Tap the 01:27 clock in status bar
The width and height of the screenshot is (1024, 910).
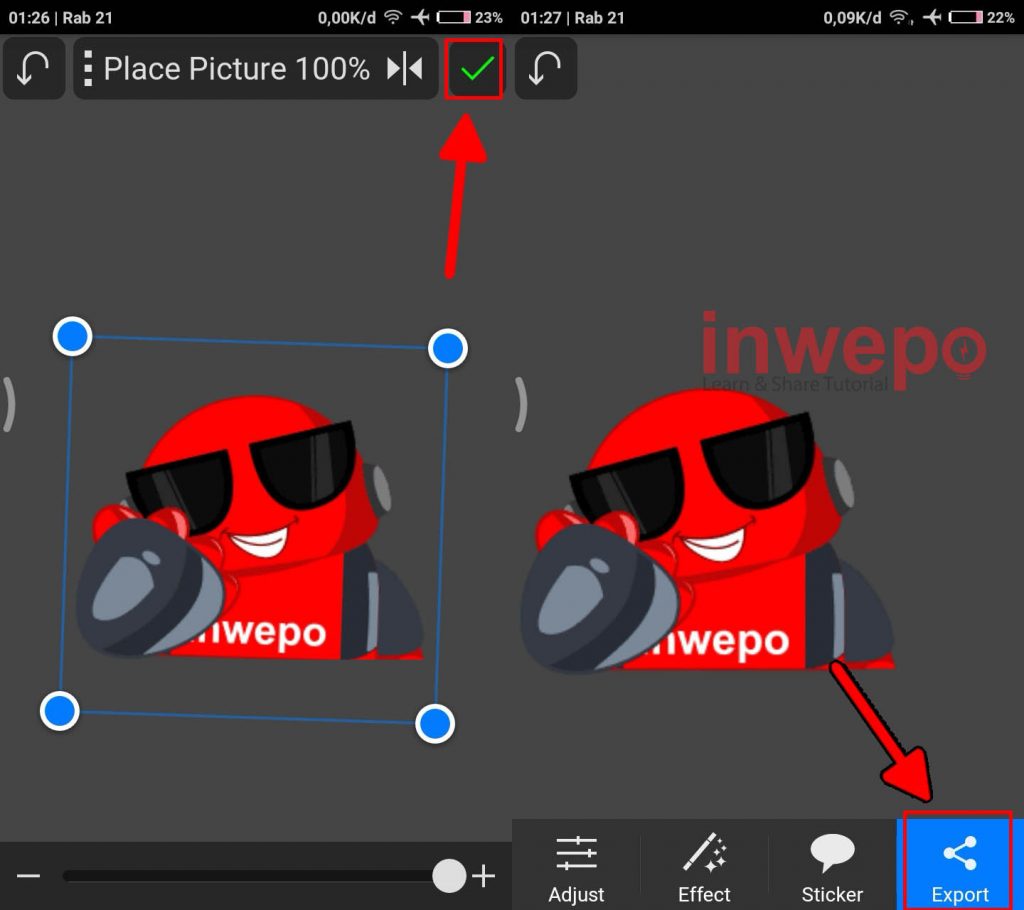(x=541, y=18)
